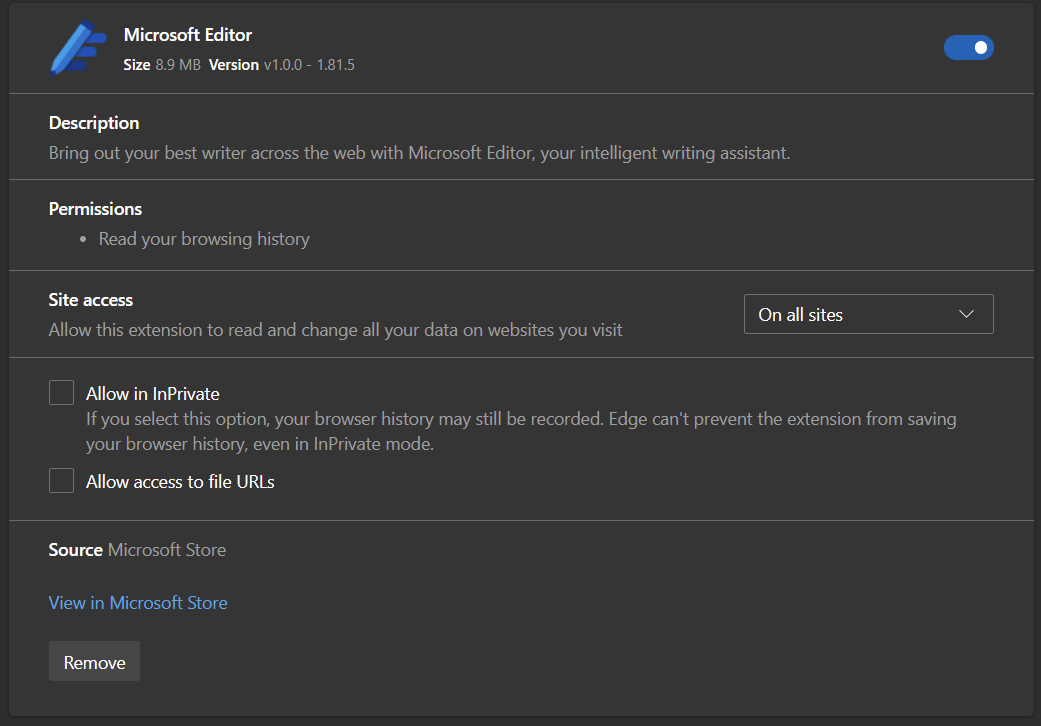Click the Remove button
The image size is (1041, 726).
[94, 662]
